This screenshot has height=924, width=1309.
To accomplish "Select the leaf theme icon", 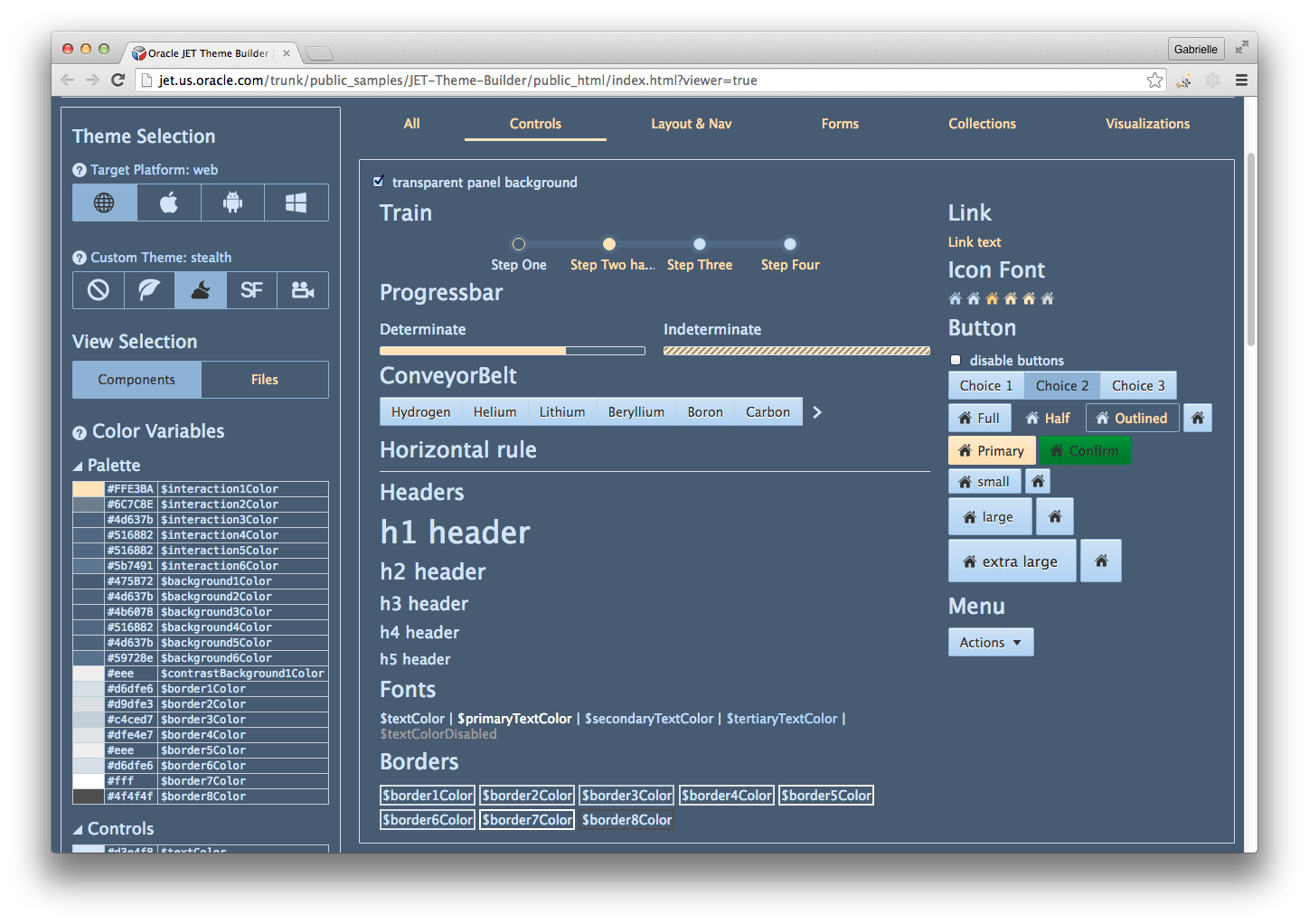I will (x=148, y=290).
